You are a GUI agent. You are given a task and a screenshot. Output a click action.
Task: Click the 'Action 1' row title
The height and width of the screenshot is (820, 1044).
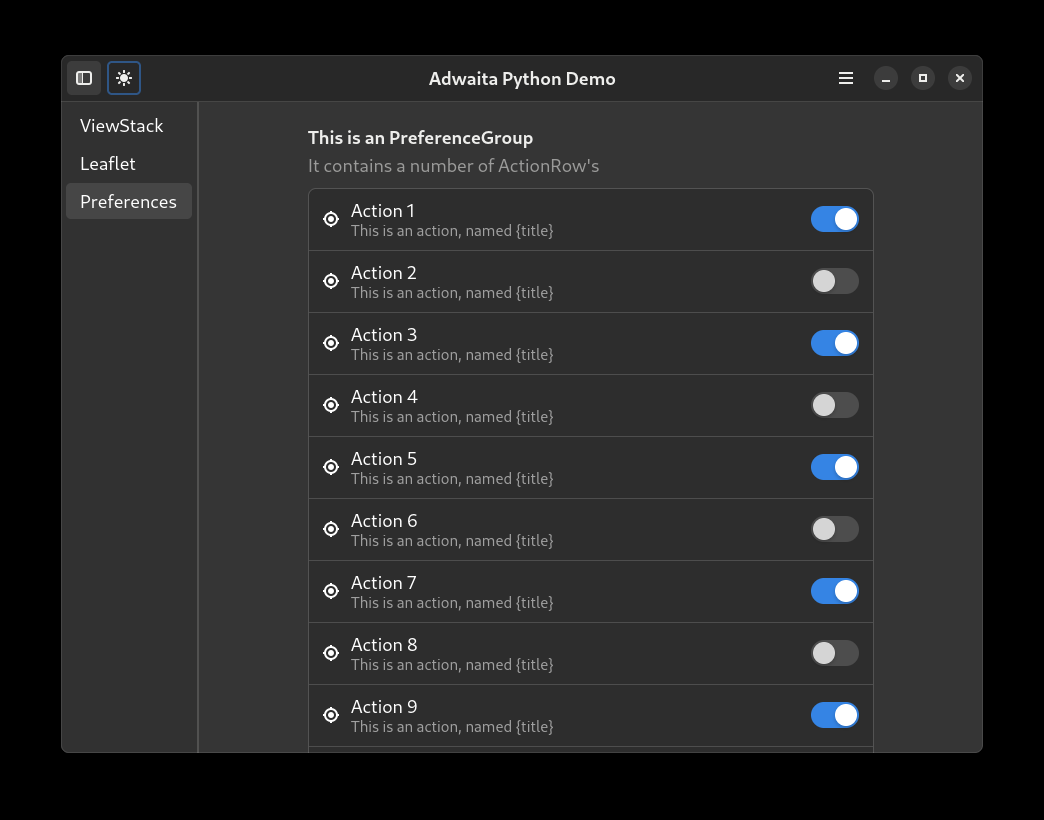click(383, 211)
